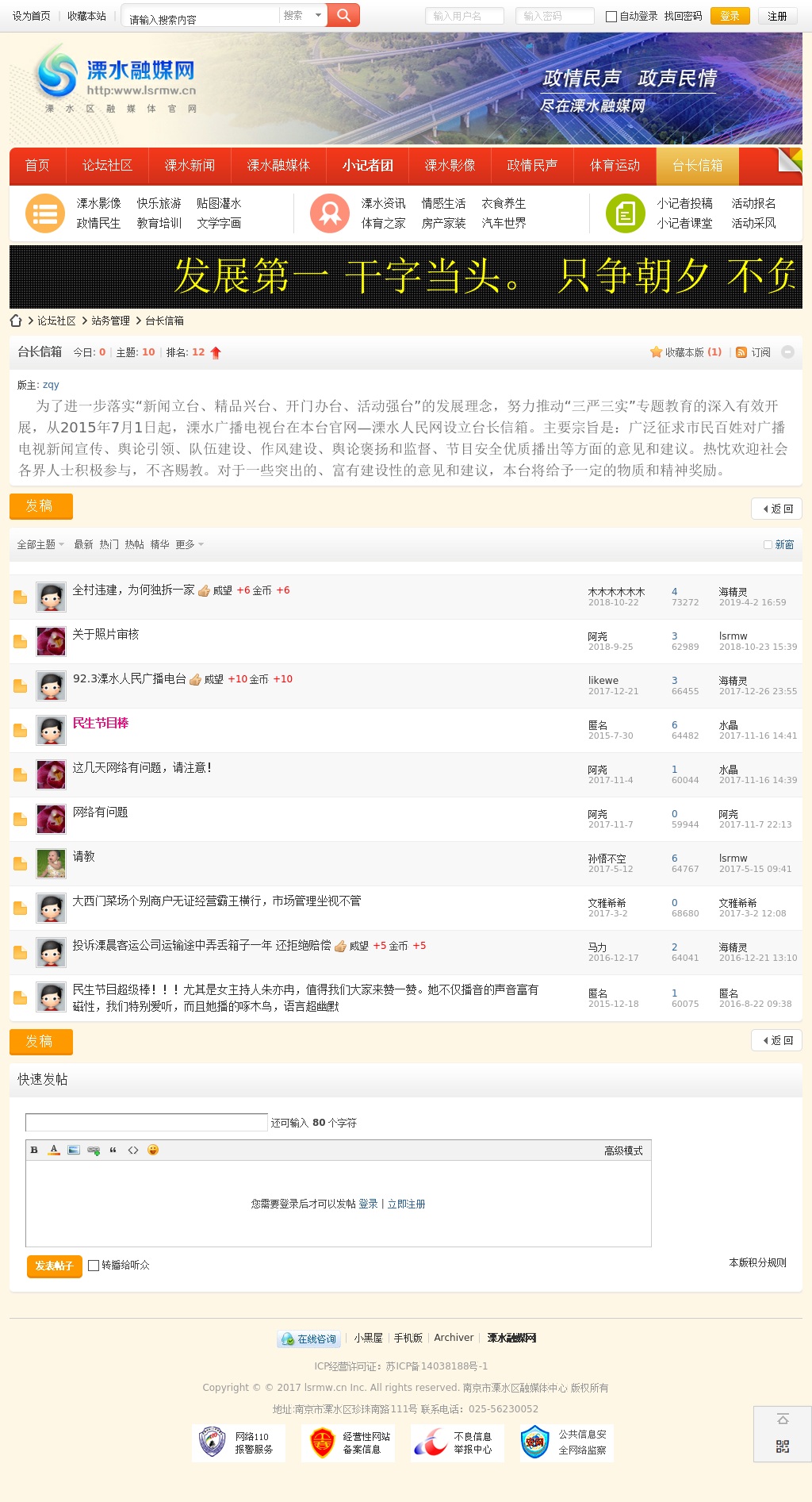
Task: Click the orange search magnifier button
Action: (343, 15)
